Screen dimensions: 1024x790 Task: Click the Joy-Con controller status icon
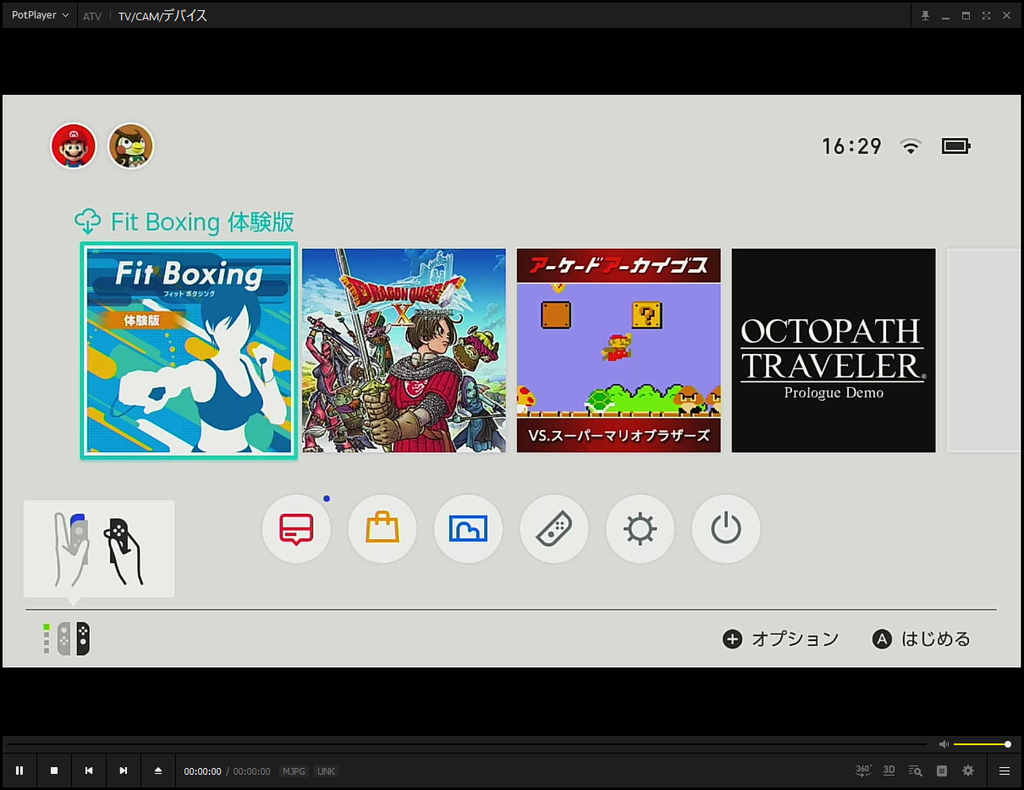tap(67, 639)
